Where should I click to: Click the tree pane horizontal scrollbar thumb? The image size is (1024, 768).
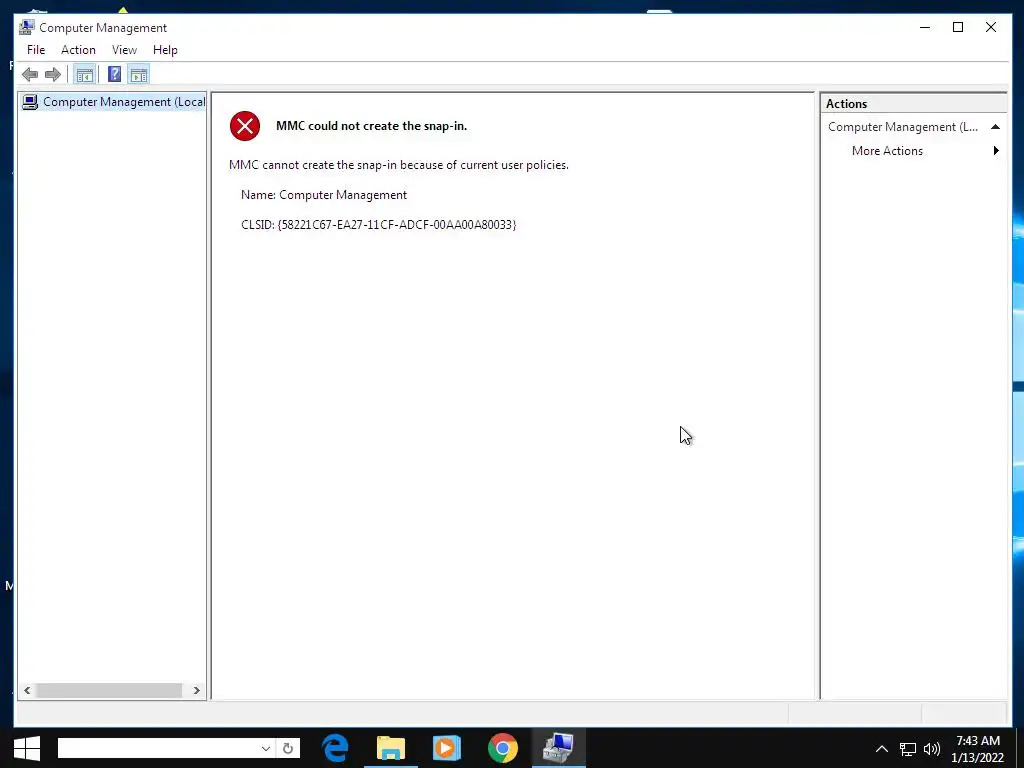(x=109, y=690)
